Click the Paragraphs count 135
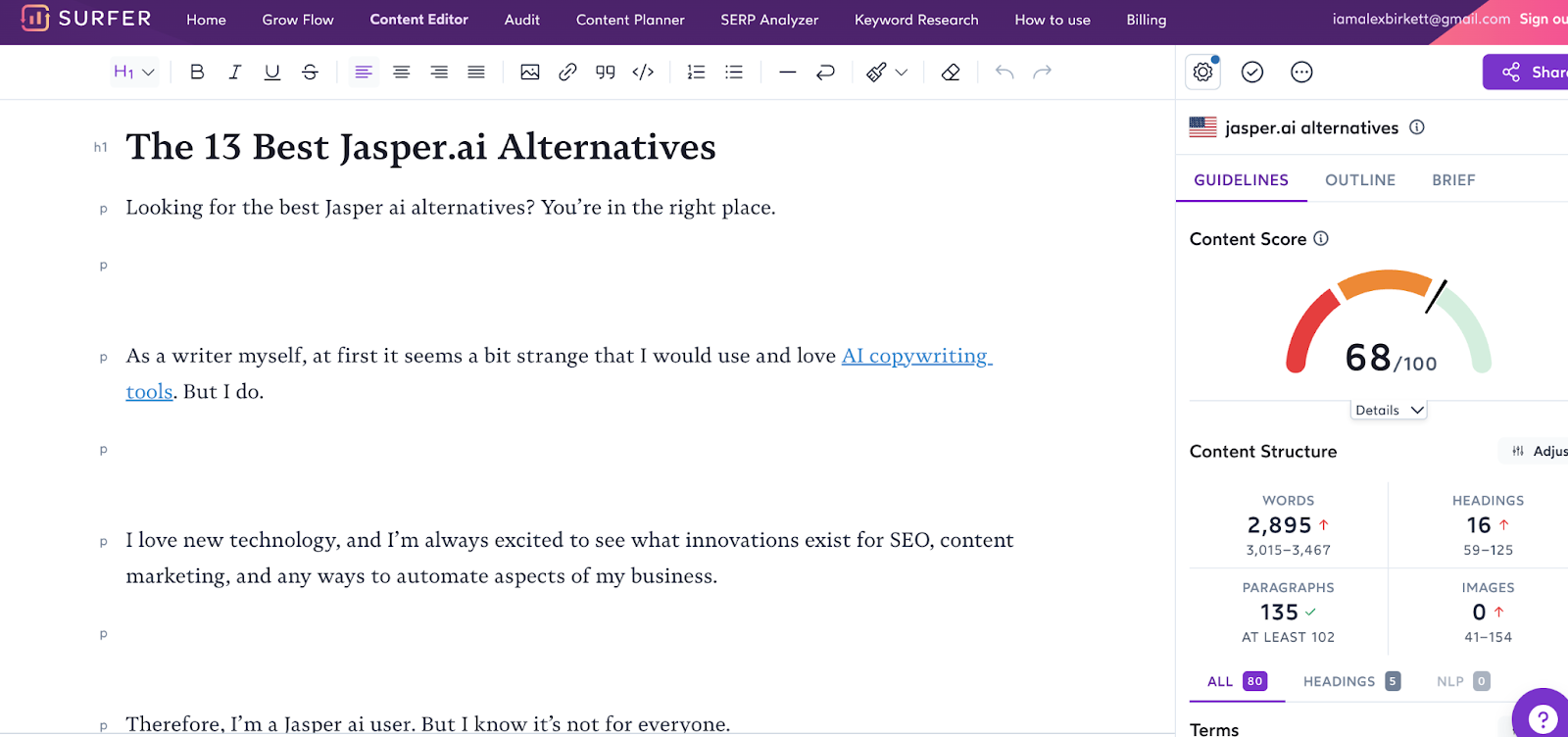1568x737 pixels. click(x=1279, y=613)
